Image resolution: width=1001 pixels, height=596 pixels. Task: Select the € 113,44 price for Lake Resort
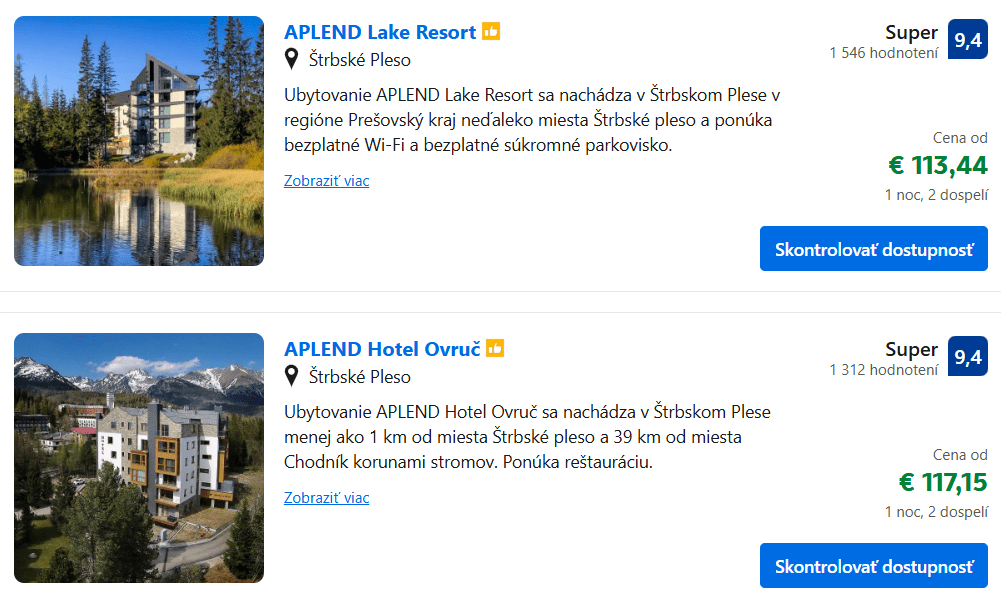[939, 165]
